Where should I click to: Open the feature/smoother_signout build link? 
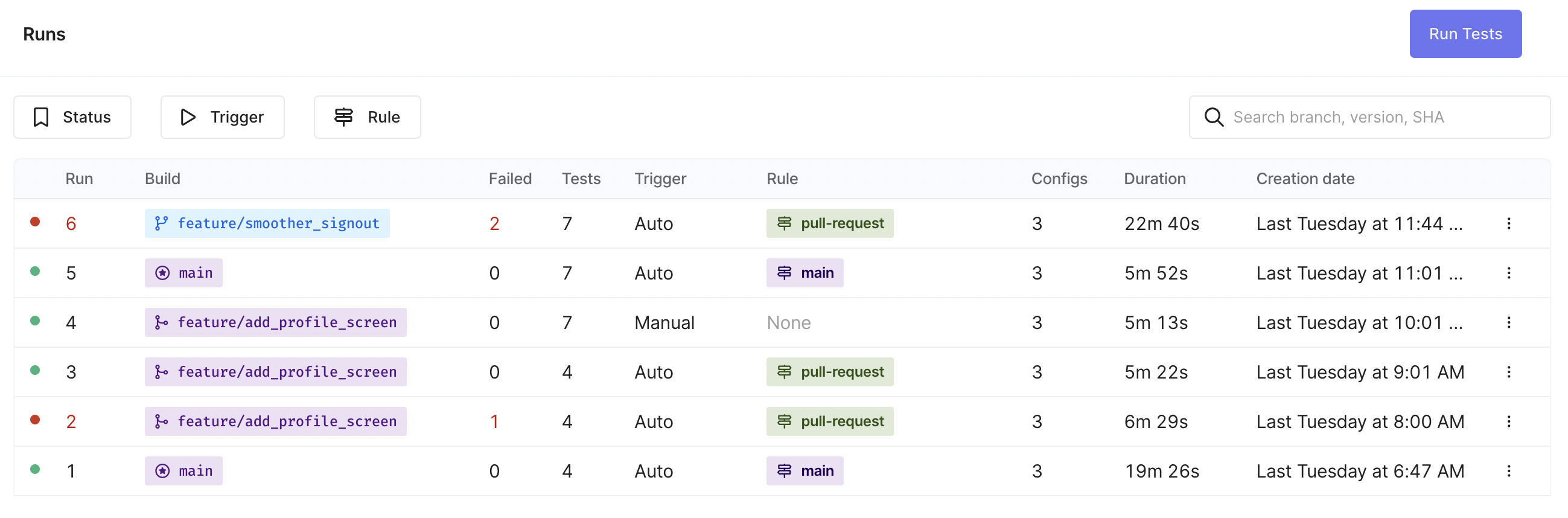click(267, 223)
